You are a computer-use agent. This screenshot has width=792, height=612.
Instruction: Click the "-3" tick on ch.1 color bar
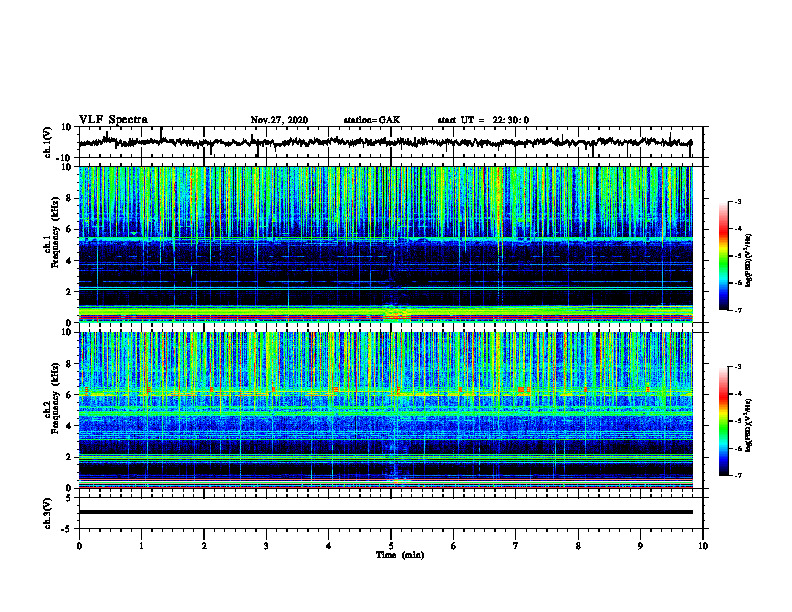738,202
